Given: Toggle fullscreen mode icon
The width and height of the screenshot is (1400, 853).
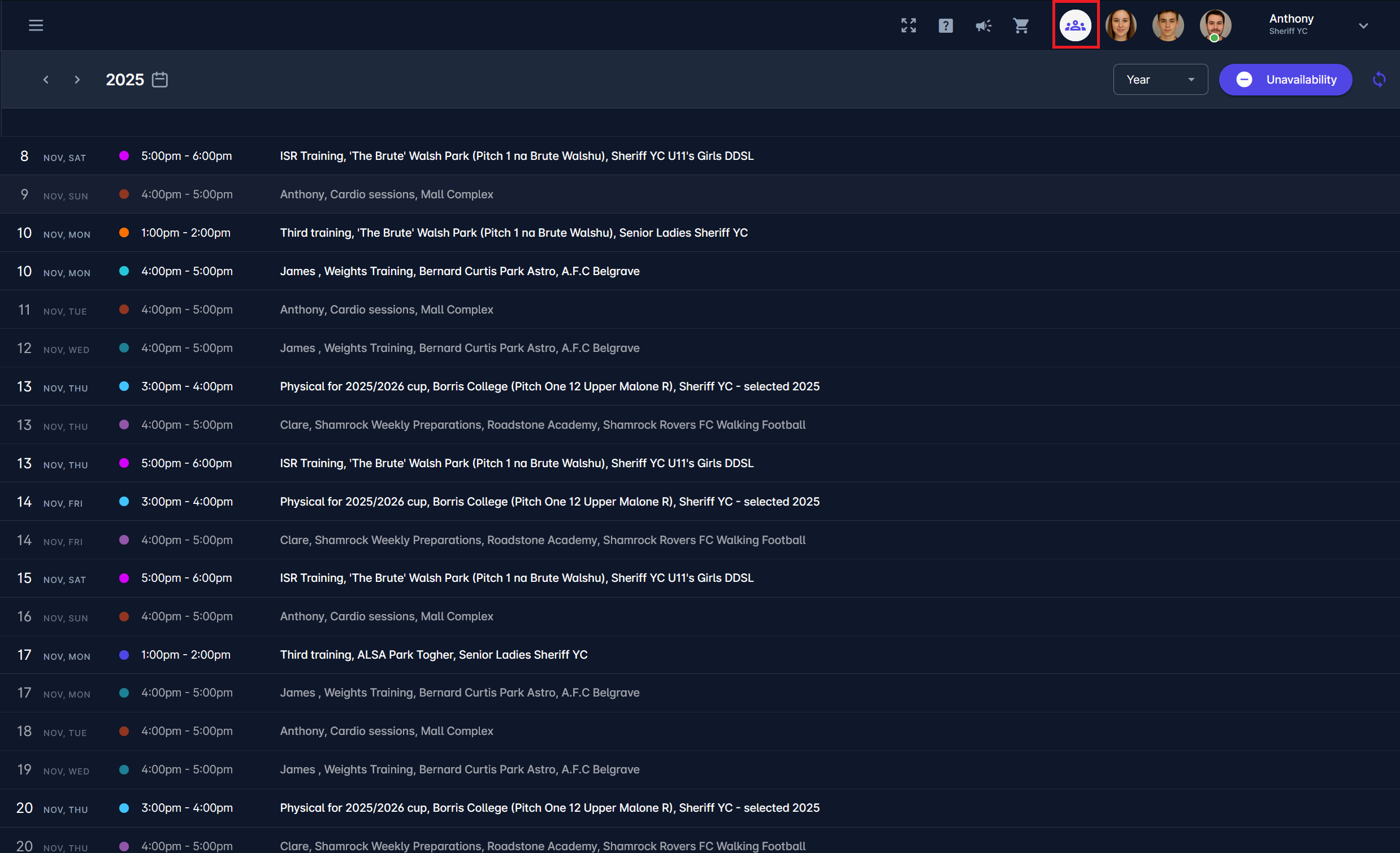Looking at the screenshot, I should tap(908, 25).
